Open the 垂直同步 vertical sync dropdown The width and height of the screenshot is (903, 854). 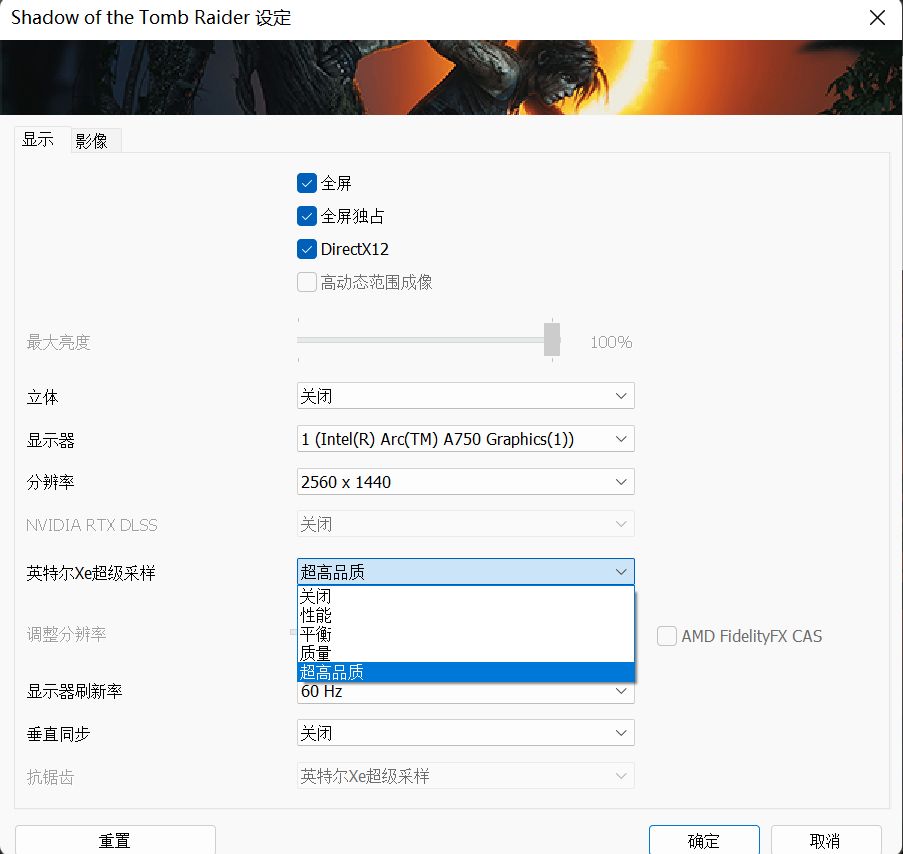[465, 732]
